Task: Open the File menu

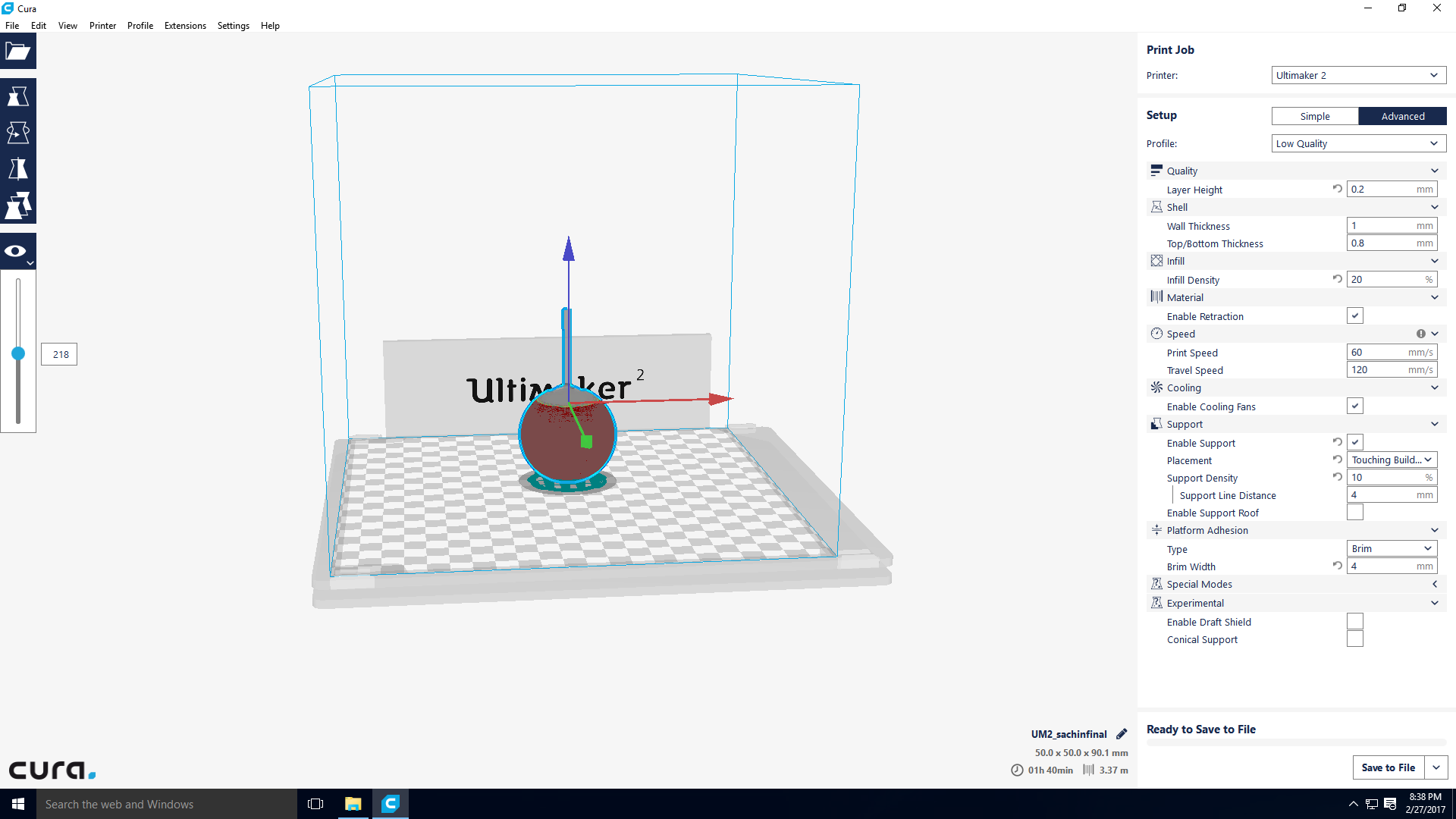Action: [12, 25]
